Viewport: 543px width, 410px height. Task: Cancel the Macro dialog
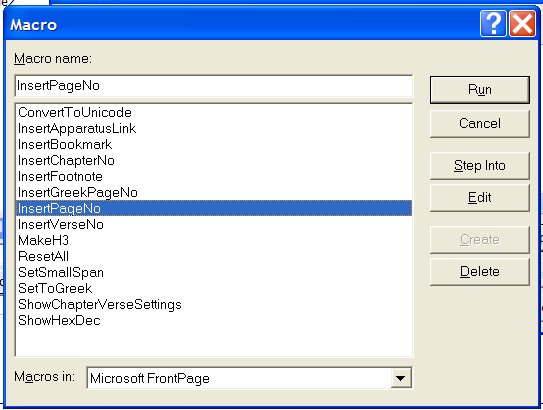(480, 124)
